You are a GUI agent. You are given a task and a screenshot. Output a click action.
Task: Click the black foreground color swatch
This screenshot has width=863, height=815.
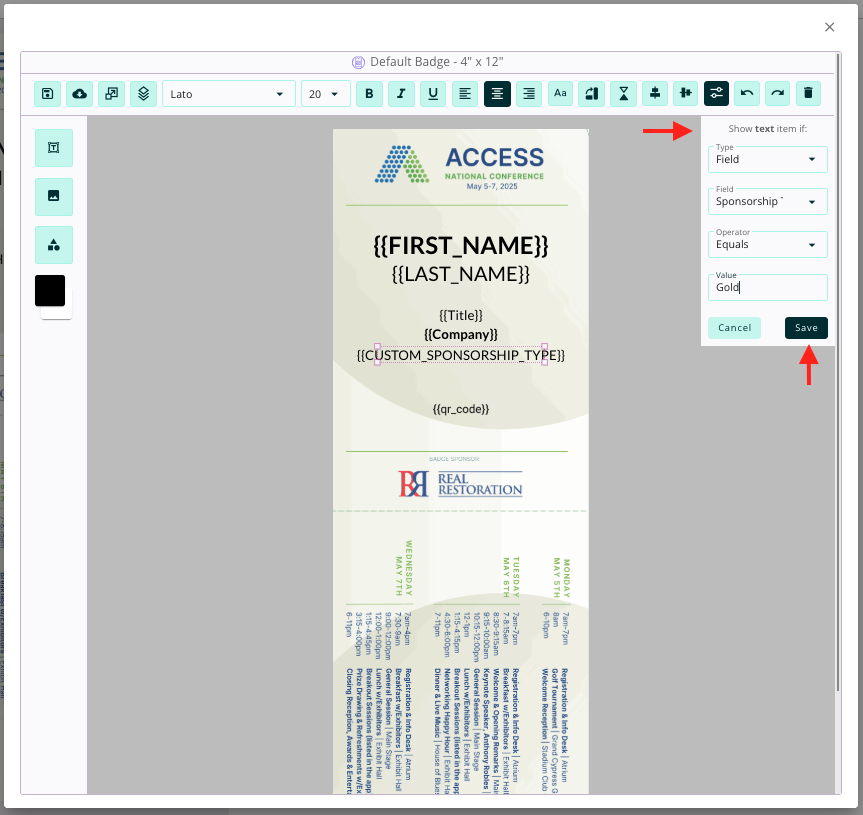click(50, 290)
